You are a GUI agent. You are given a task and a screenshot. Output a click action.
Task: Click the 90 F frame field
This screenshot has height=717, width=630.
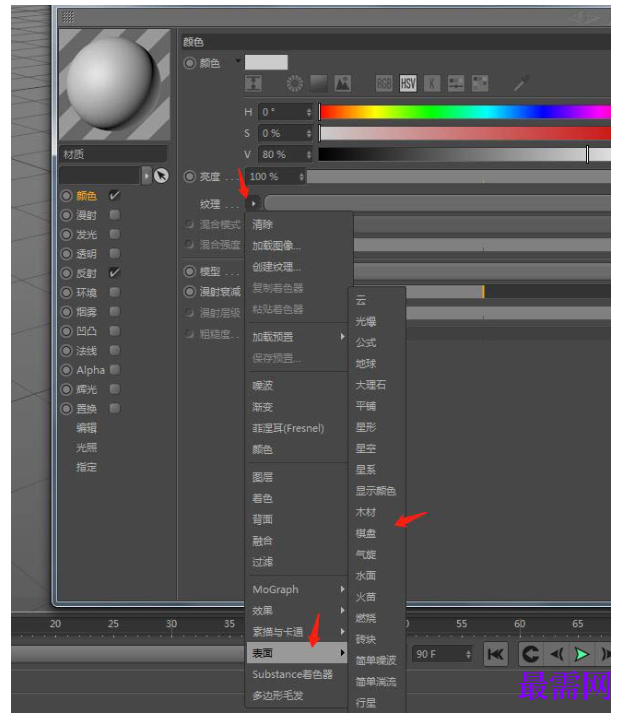pos(442,654)
